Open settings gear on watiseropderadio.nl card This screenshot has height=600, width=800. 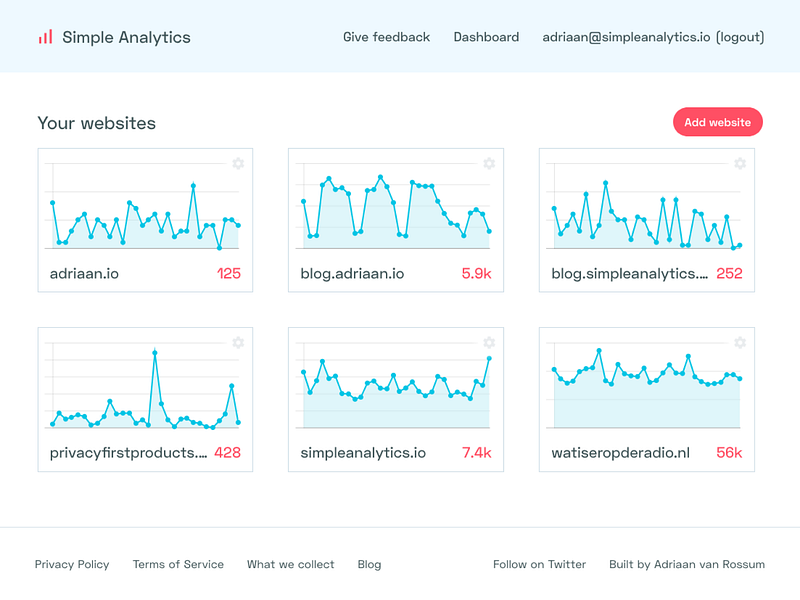[x=740, y=342]
